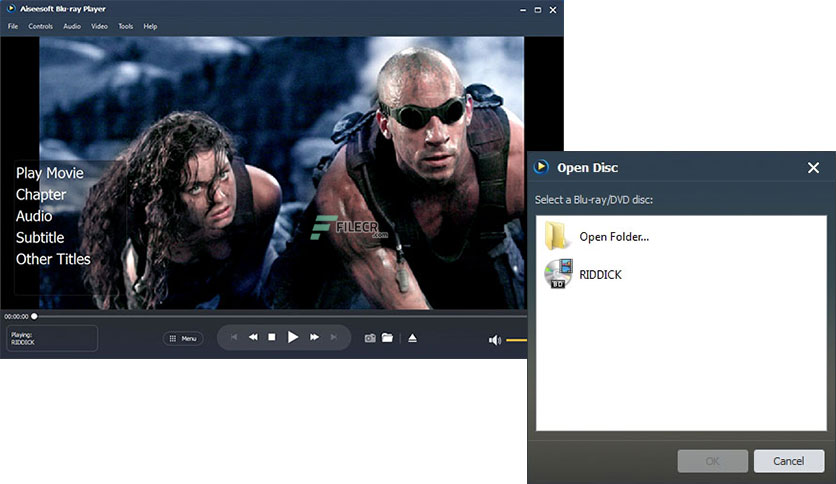This screenshot has height=484, width=836.
Task: Click Cancel in Open Disc dialog
Action: click(x=789, y=461)
